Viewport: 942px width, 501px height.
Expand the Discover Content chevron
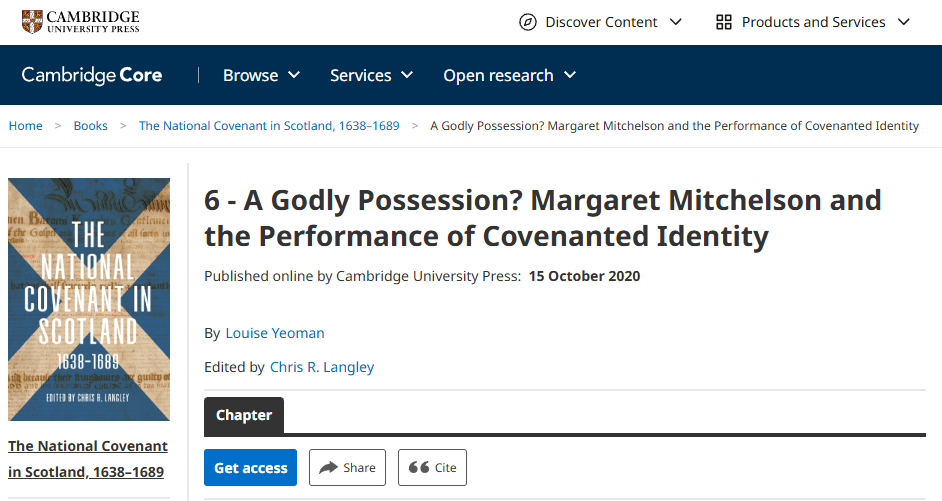pos(676,22)
